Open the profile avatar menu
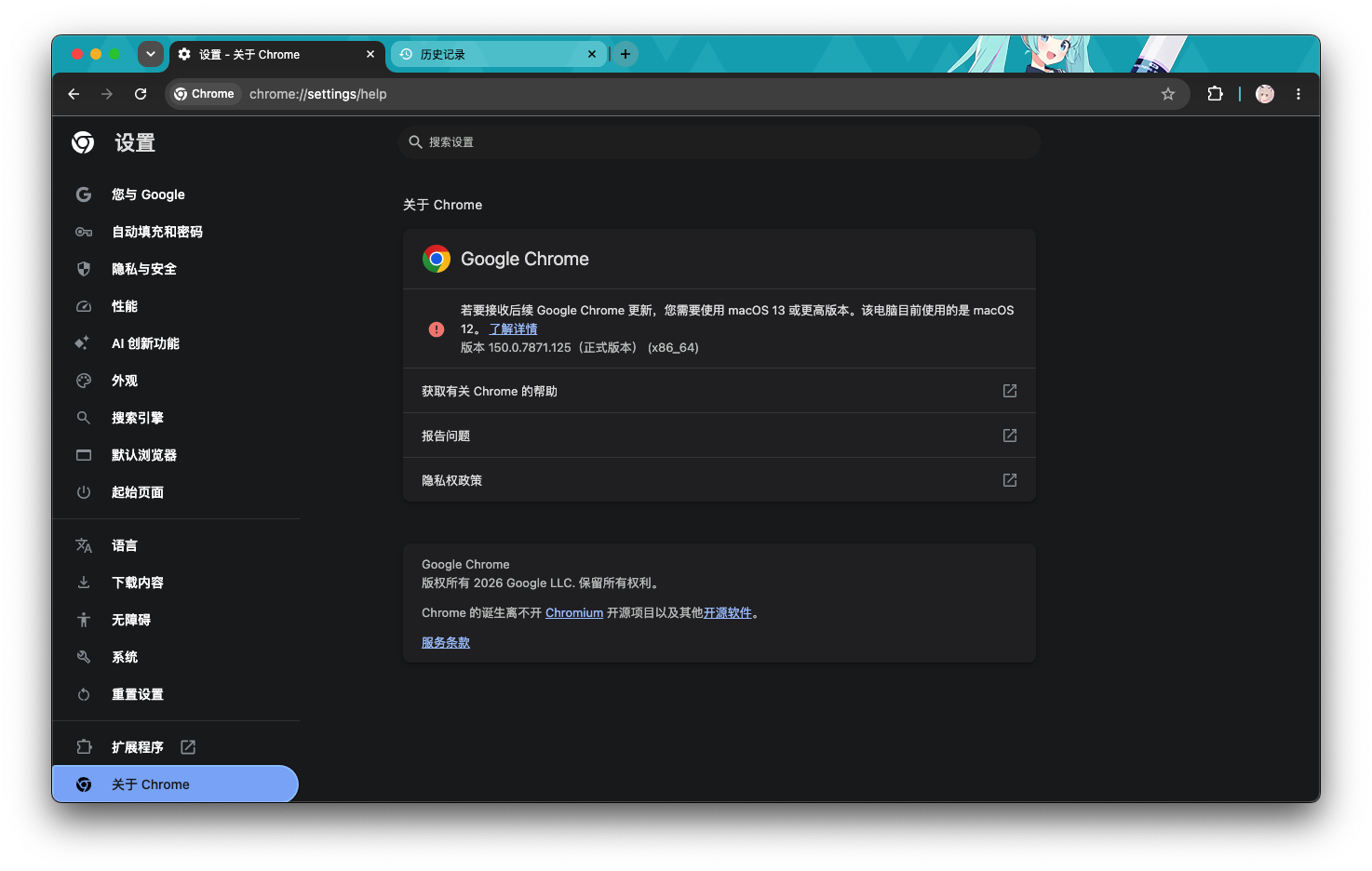Viewport: 1372px width, 871px height. tap(1265, 94)
